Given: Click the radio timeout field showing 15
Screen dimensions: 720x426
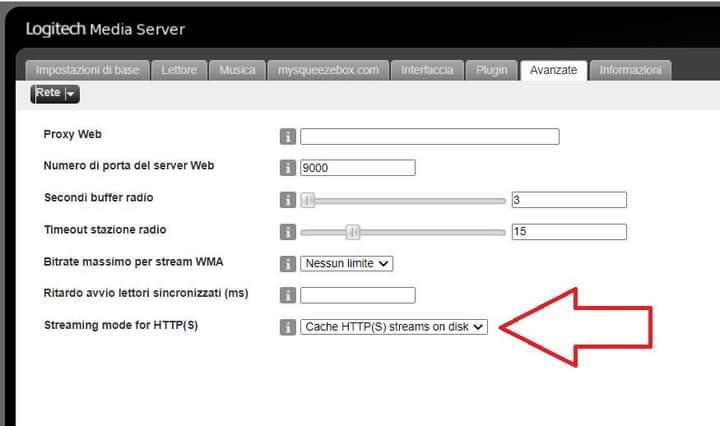Looking at the screenshot, I should tap(569, 232).
